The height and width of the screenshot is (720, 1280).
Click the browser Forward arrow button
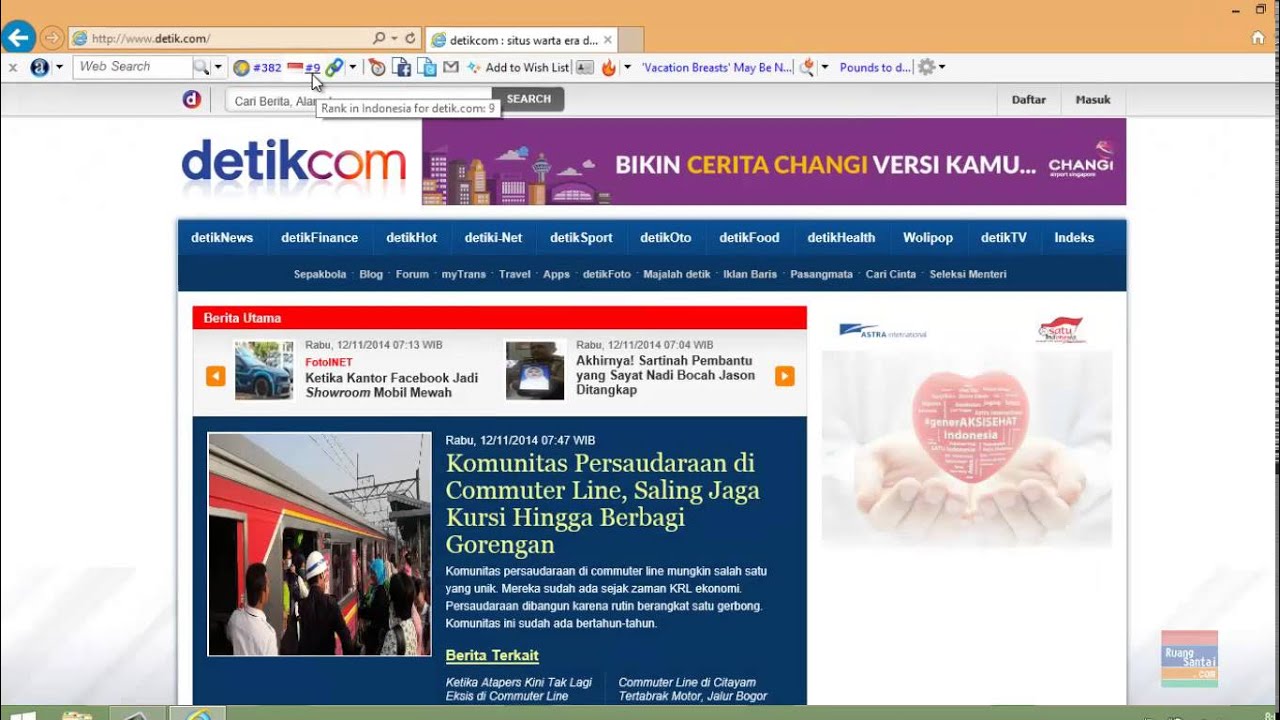pyautogui.click(x=52, y=38)
